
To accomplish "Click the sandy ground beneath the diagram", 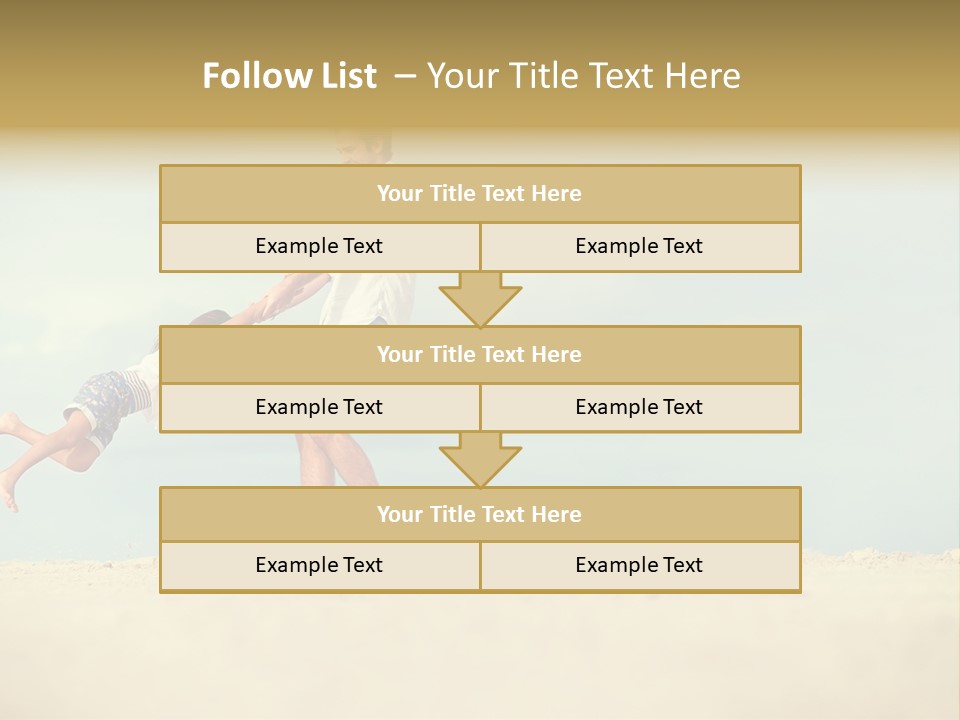I will point(480,655).
